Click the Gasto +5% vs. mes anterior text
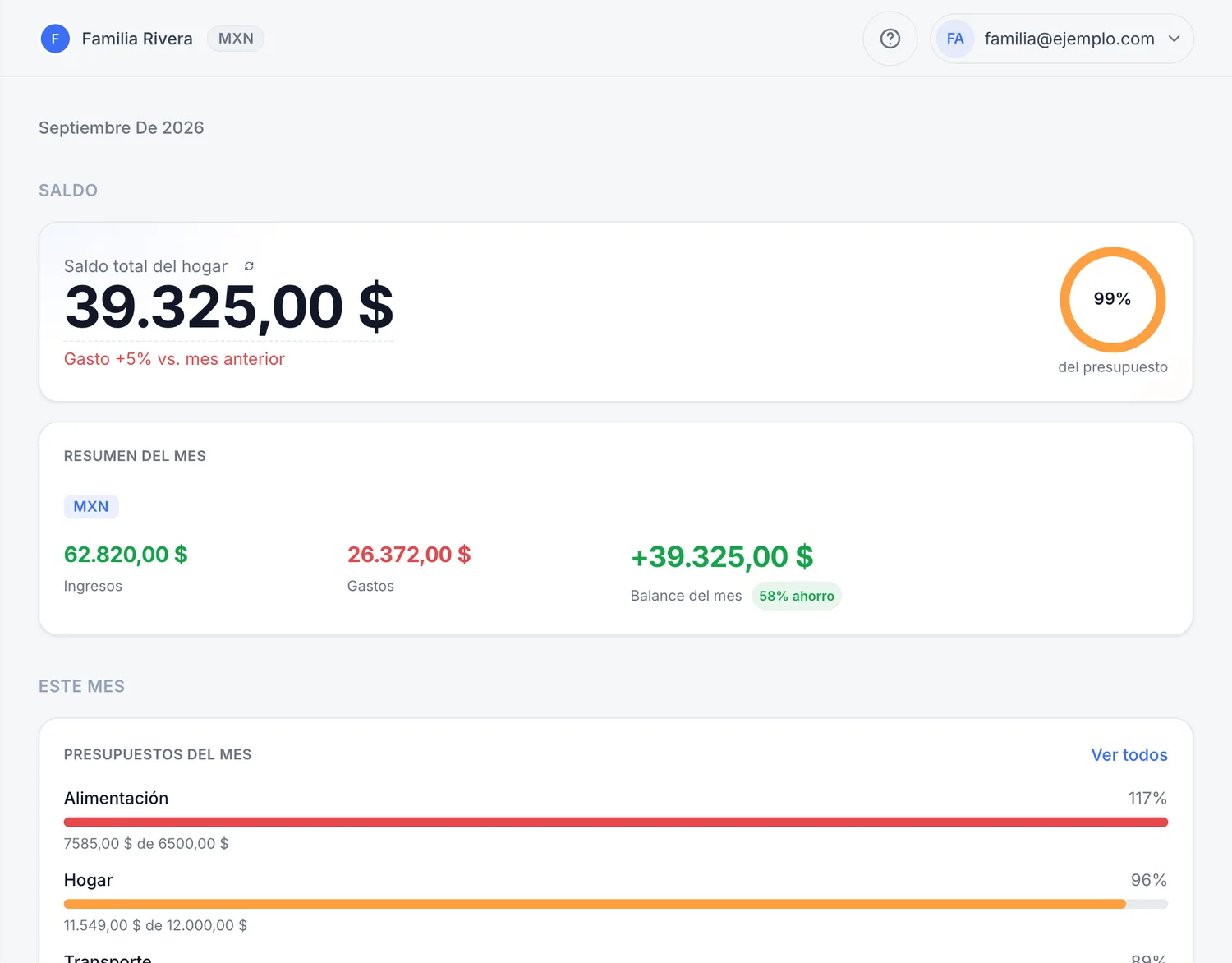The width and height of the screenshot is (1232, 963). pyautogui.click(x=174, y=359)
